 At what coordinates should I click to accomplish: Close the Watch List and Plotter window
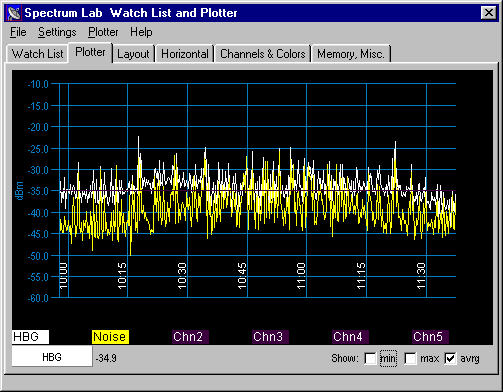click(x=488, y=13)
